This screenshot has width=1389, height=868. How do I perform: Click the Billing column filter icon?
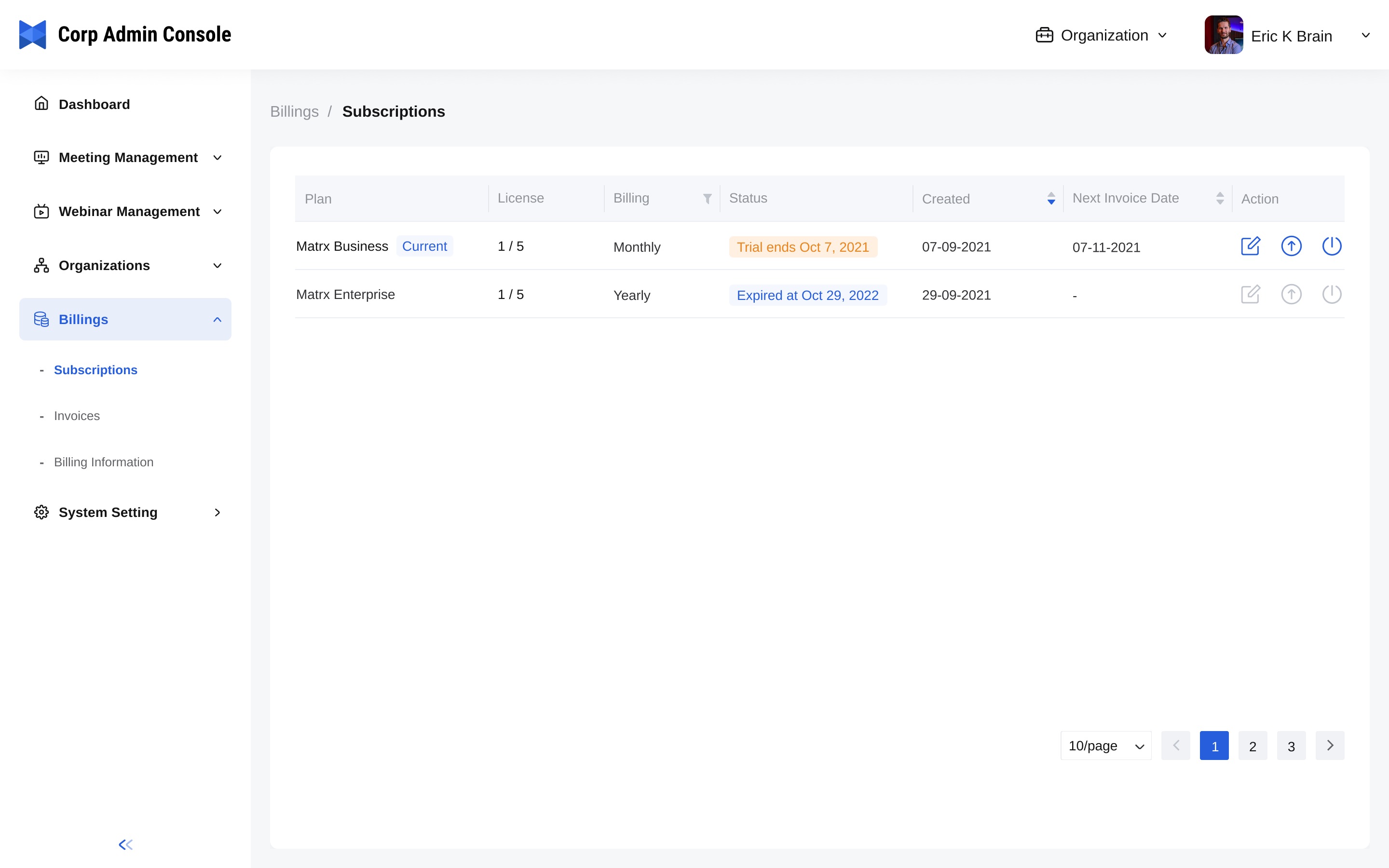coord(707,199)
